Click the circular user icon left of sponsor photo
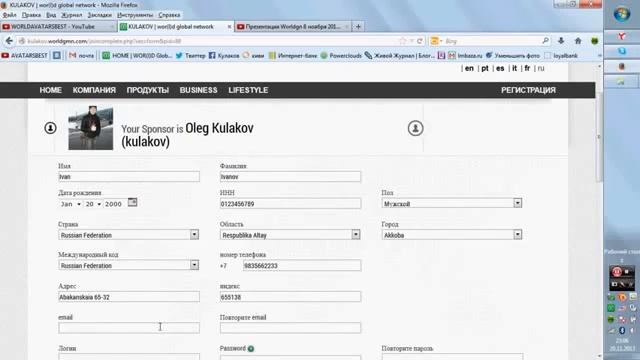 (50, 128)
